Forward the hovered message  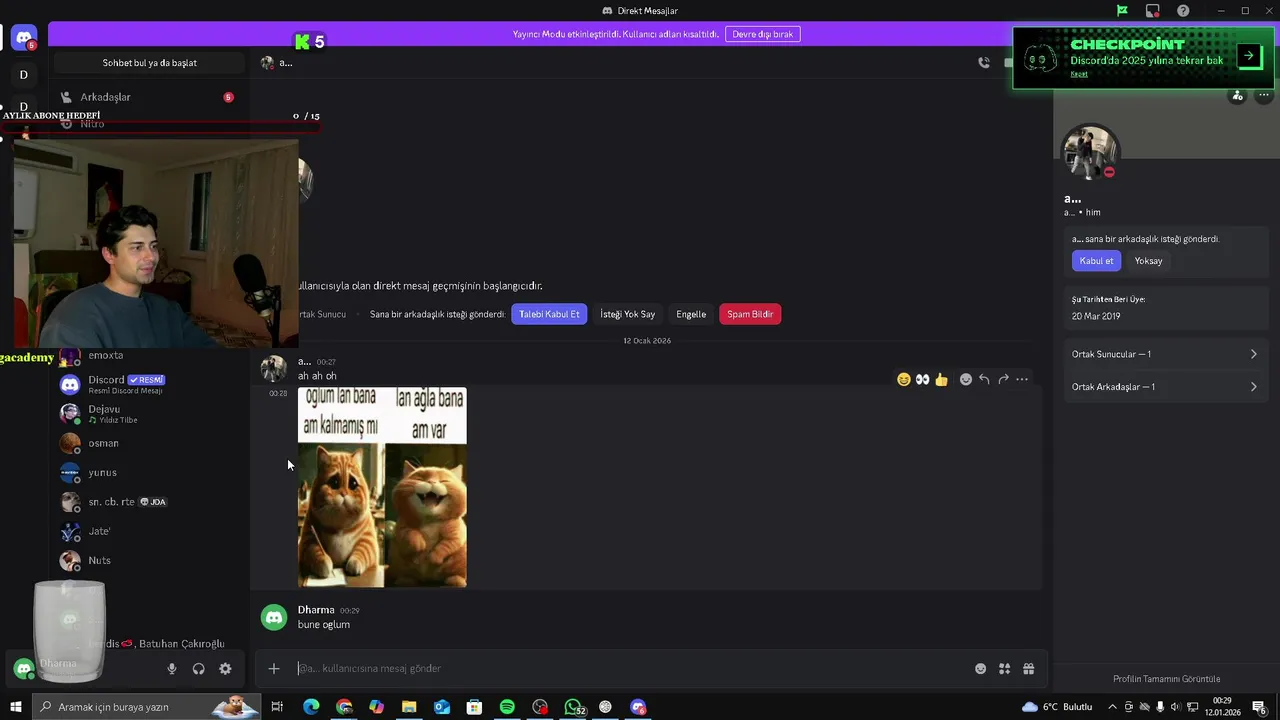pyautogui.click(x=1003, y=379)
